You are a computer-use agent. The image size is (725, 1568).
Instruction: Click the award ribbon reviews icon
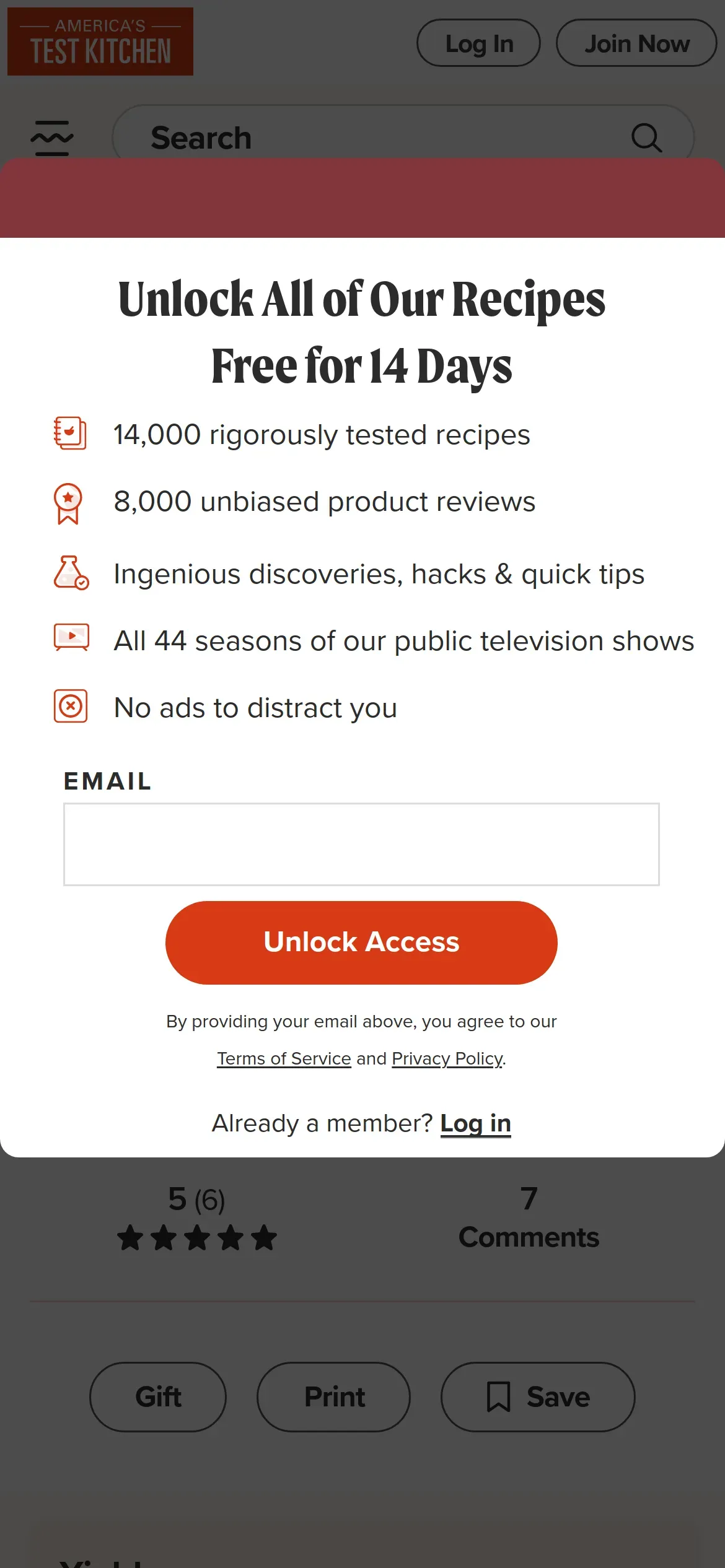coord(68,503)
